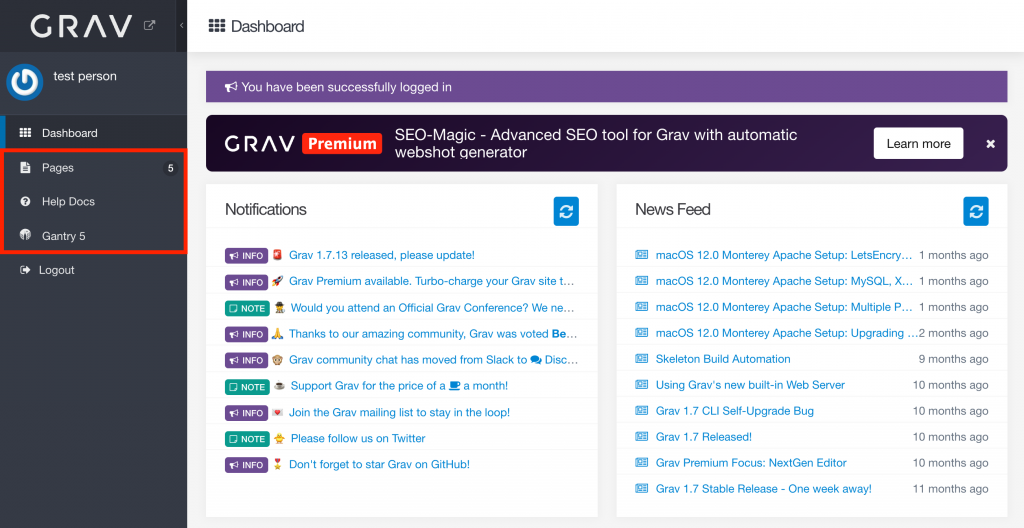Click the INFO badge on mailing list row

point(246,413)
